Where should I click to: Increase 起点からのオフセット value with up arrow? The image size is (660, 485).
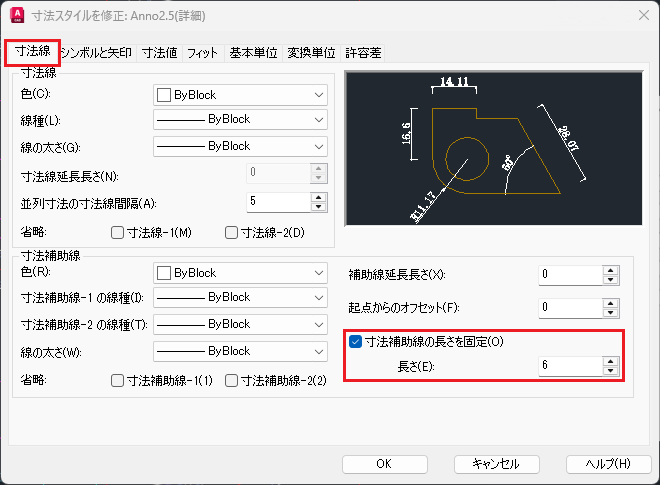pyautogui.click(x=610, y=302)
